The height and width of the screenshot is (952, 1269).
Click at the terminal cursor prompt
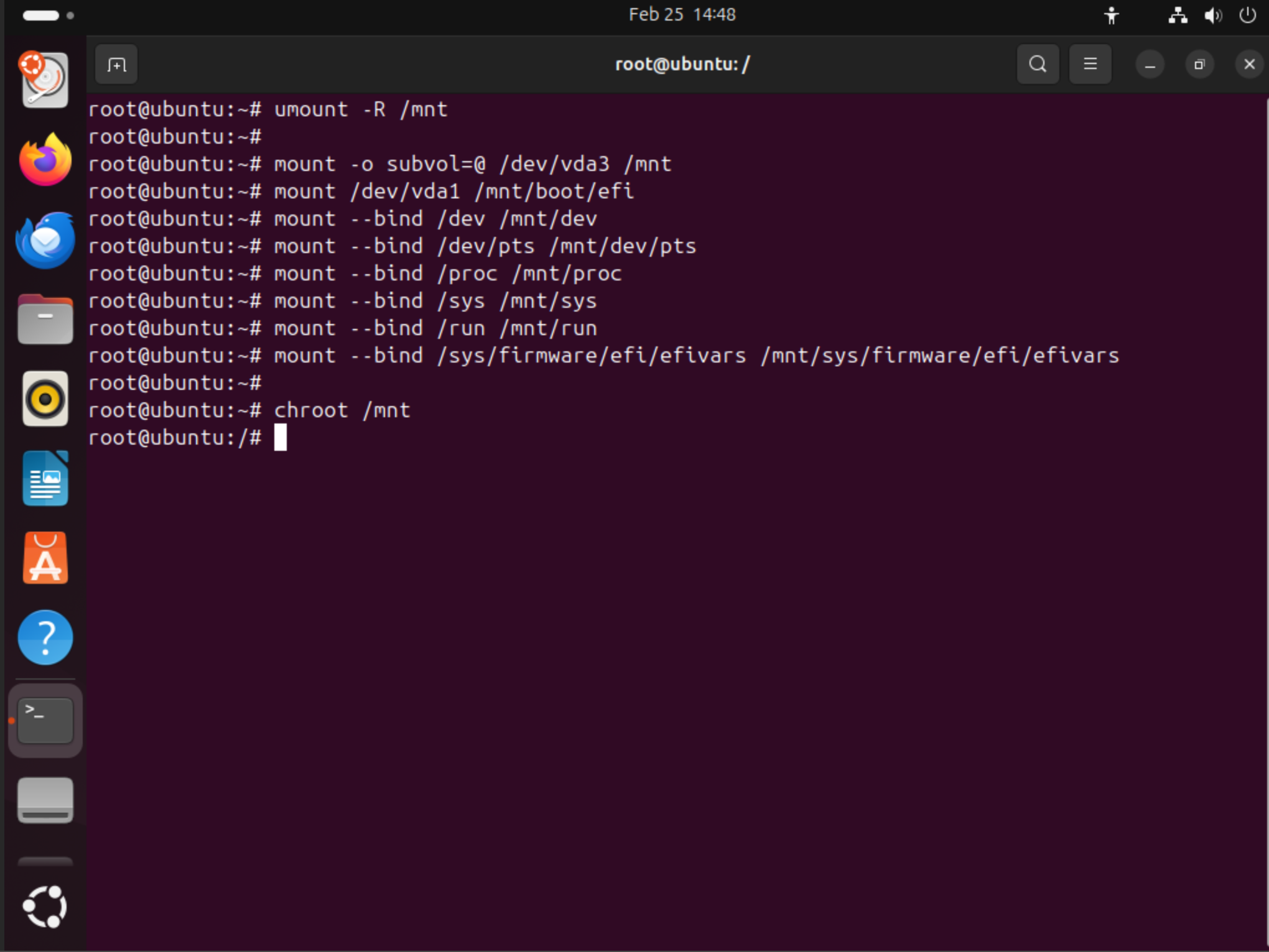coord(281,438)
